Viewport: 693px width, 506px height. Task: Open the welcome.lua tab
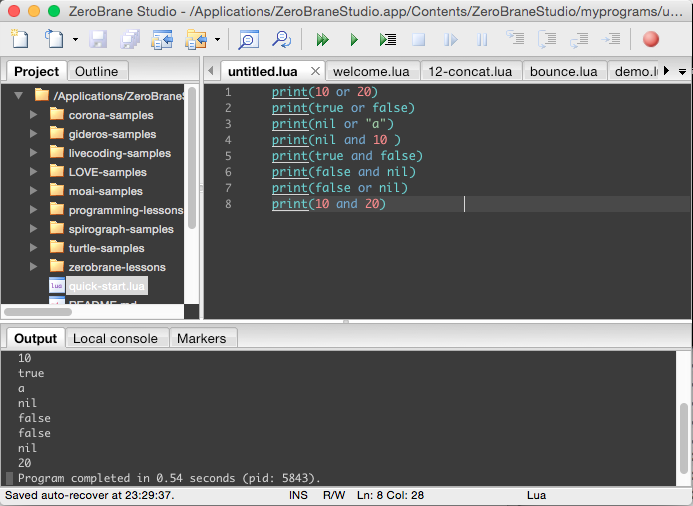pos(371,72)
